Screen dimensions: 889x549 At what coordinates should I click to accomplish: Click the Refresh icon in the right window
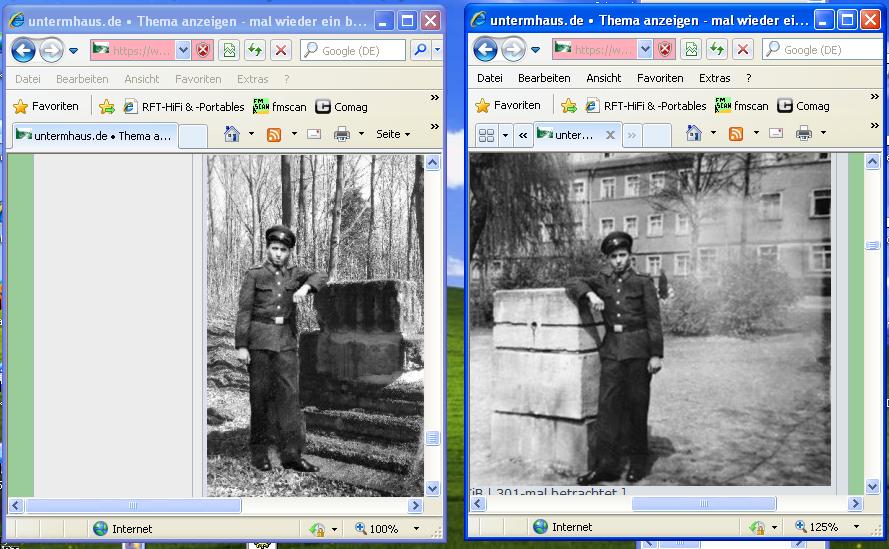pyautogui.click(x=717, y=50)
